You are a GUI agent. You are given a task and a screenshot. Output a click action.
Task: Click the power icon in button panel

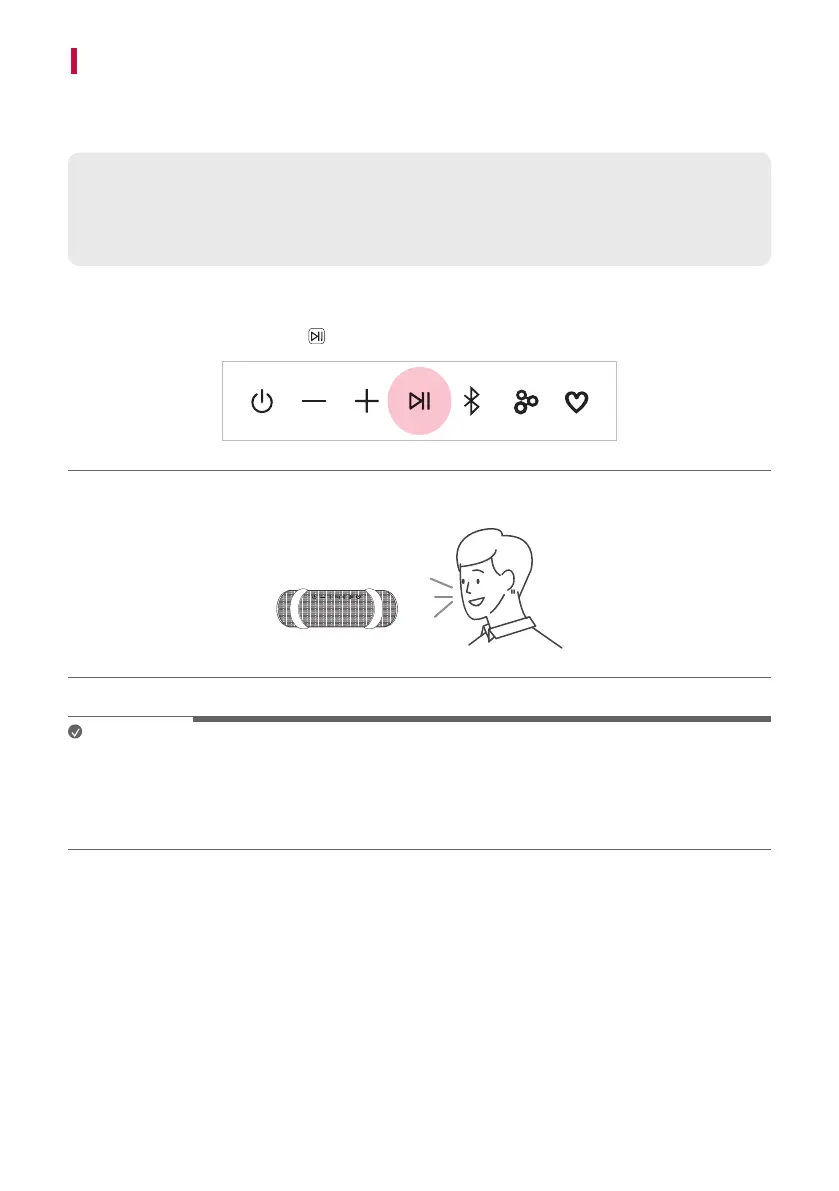pyautogui.click(x=262, y=401)
